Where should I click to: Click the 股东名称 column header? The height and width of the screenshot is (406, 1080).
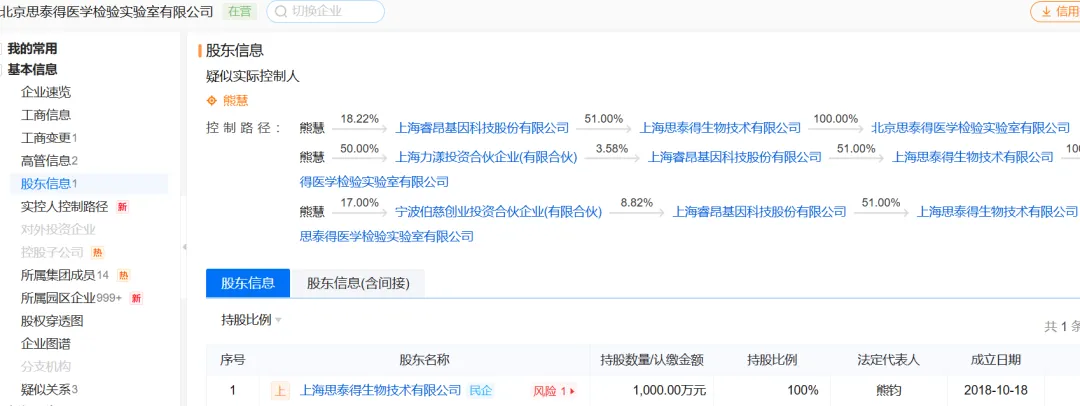click(424, 360)
